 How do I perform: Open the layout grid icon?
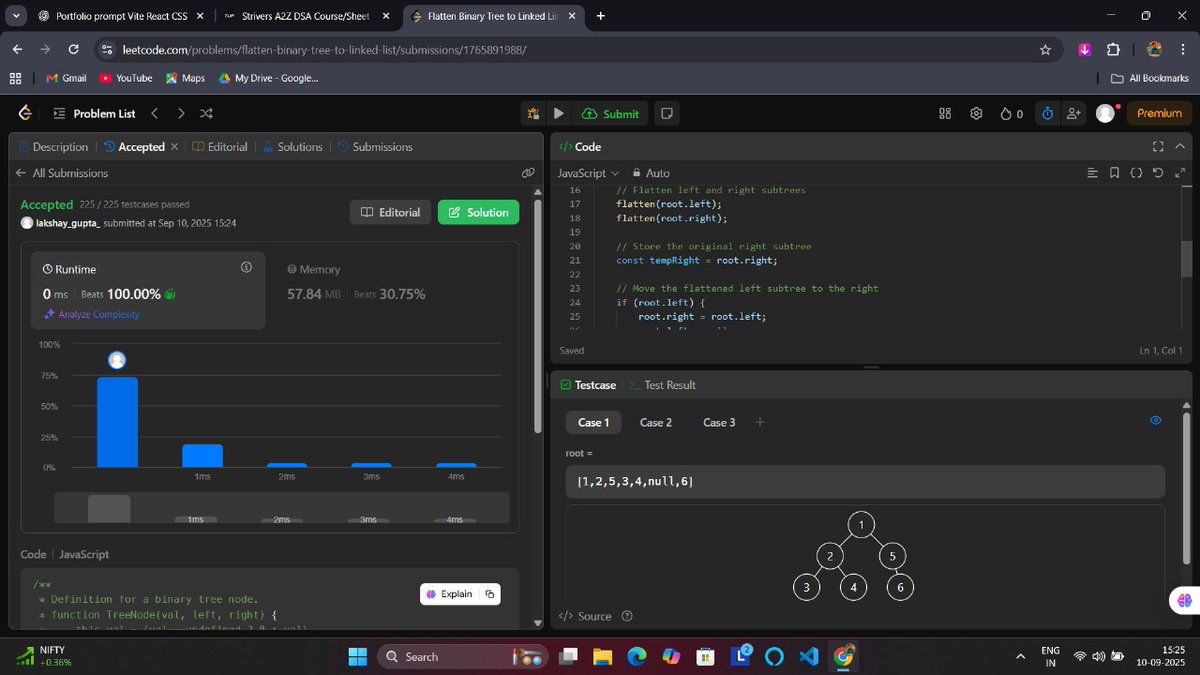coord(945,114)
